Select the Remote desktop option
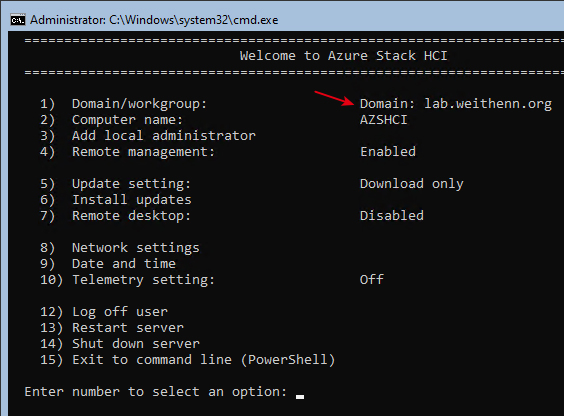The width and height of the screenshot is (564, 416). (x=115, y=216)
